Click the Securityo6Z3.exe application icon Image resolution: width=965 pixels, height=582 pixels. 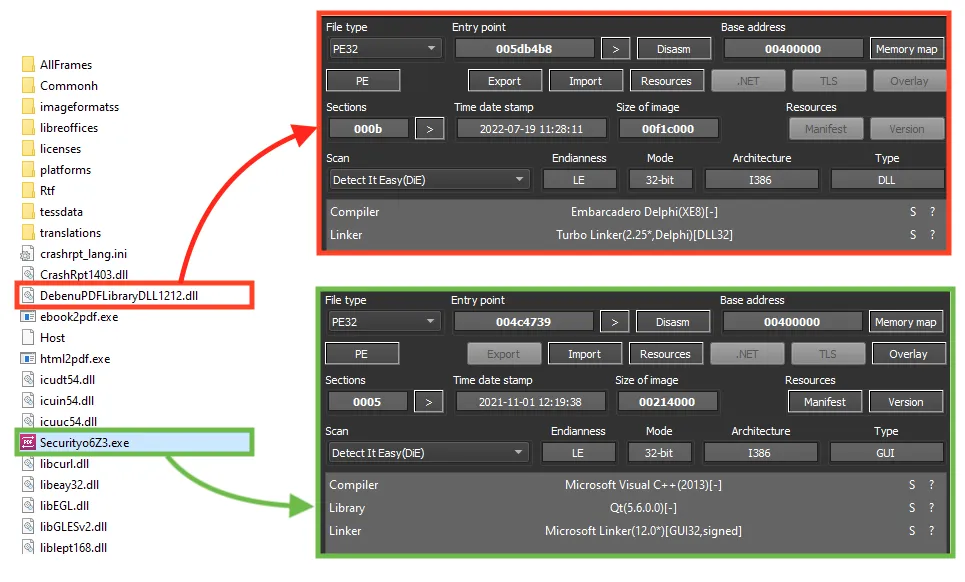point(28,442)
